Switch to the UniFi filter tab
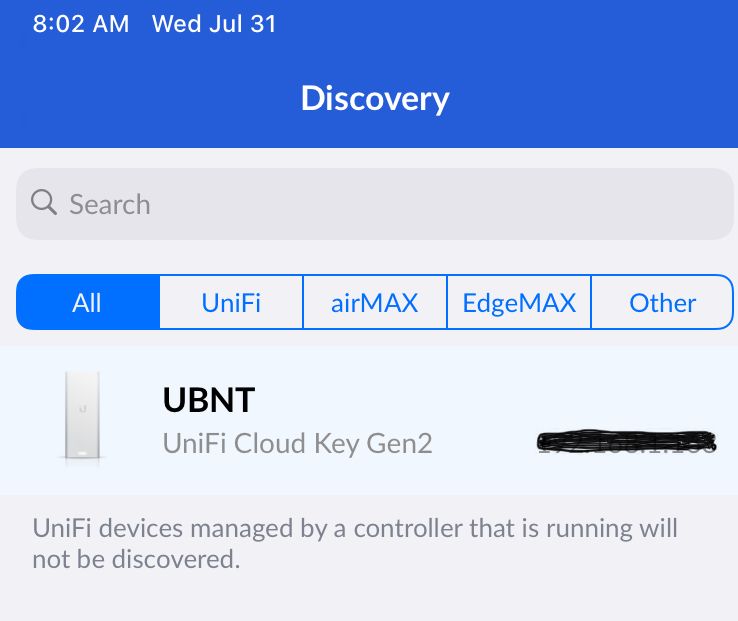 tap(231, 303)
